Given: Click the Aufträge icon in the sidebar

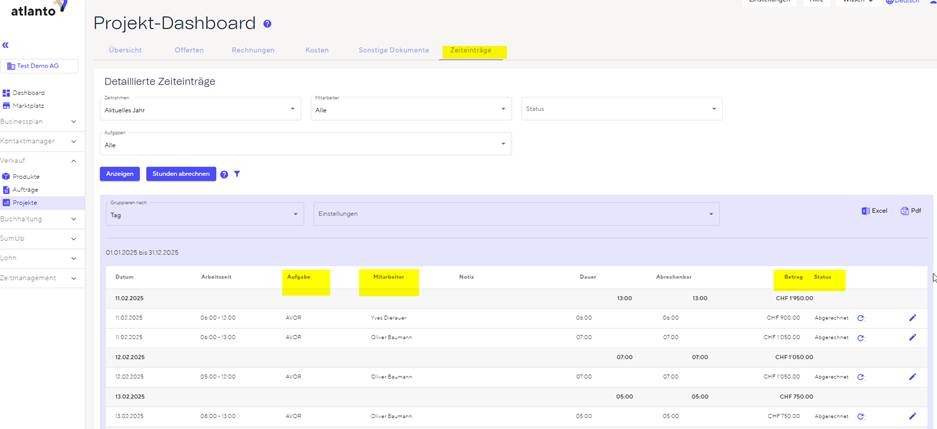Looking at the screenshot, I should point(7,189).
